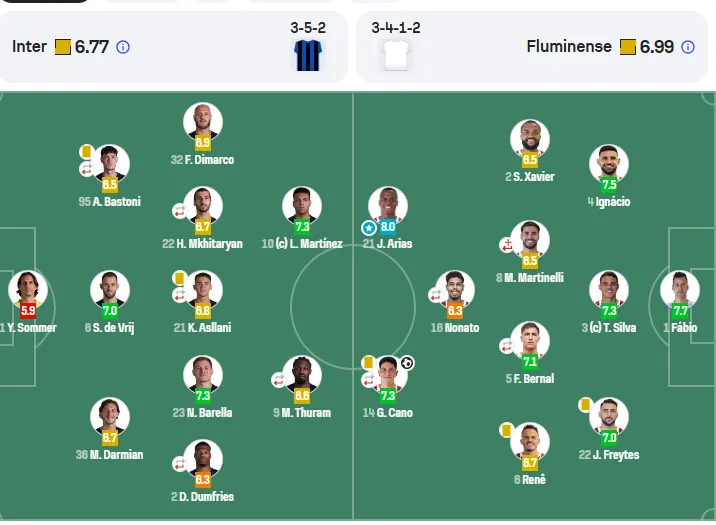
Task: Click the Inter team name header
Action: [x=29, y=47]
